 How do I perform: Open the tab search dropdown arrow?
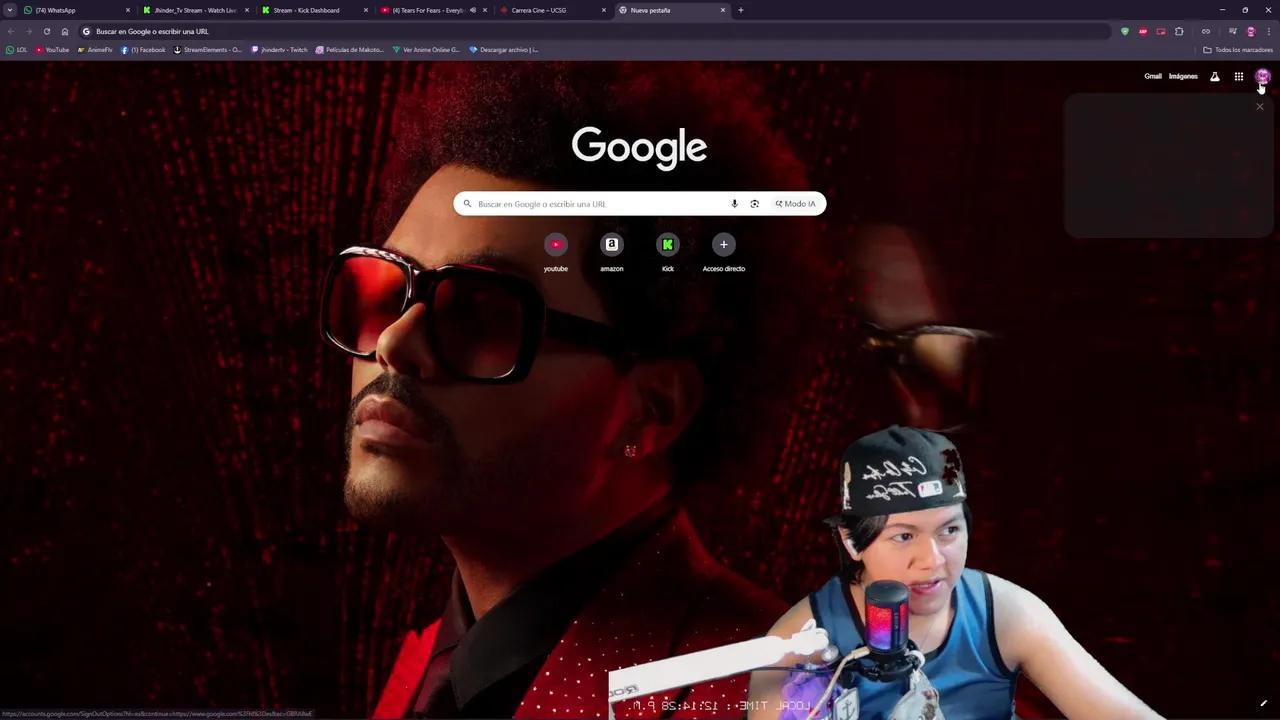[x=10, y=10]
